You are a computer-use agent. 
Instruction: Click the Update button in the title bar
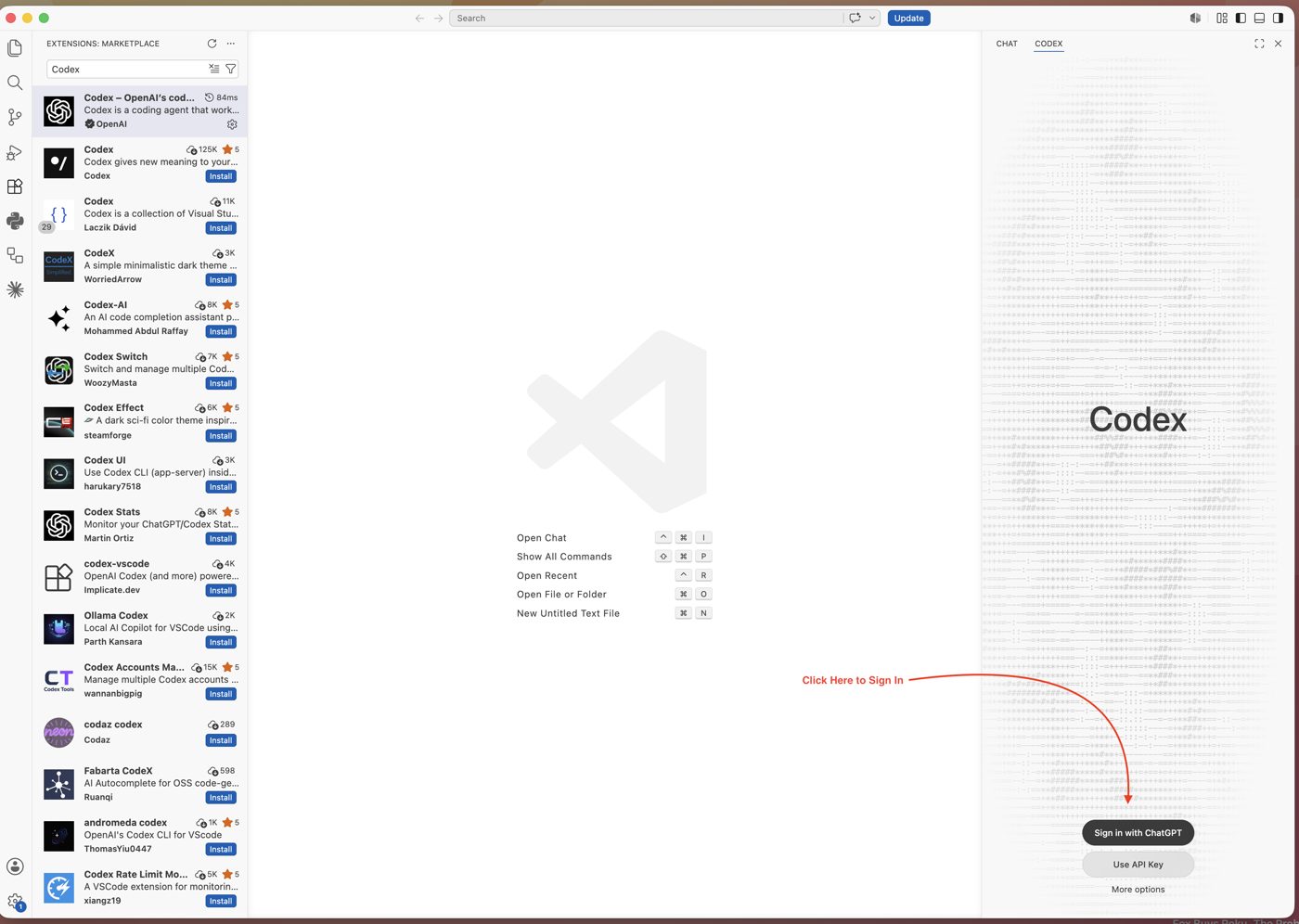click(908, 18)
